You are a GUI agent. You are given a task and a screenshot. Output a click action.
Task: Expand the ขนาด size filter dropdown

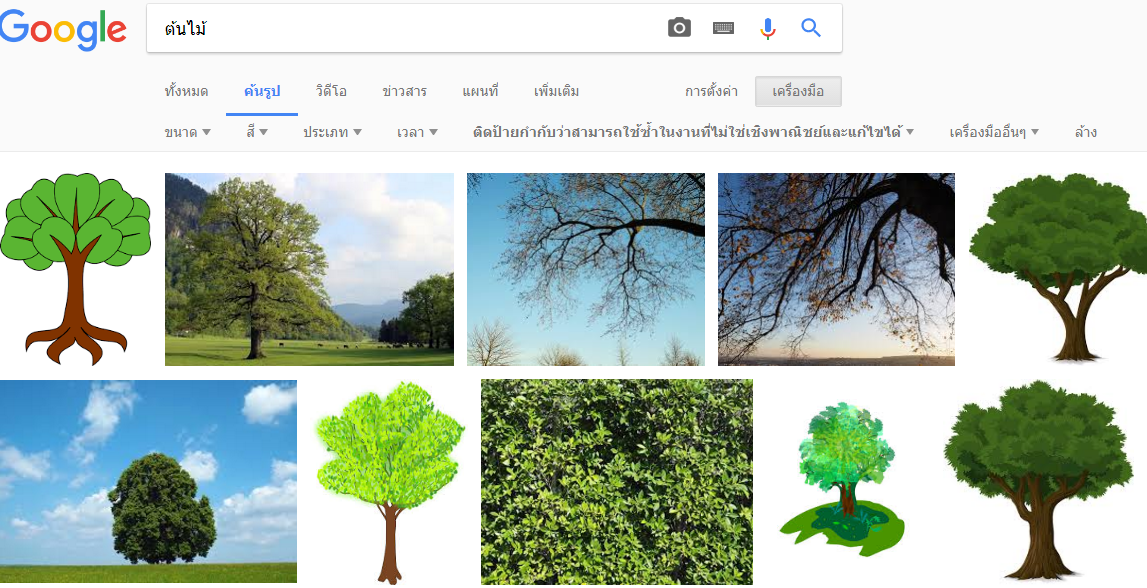[187, 132]
